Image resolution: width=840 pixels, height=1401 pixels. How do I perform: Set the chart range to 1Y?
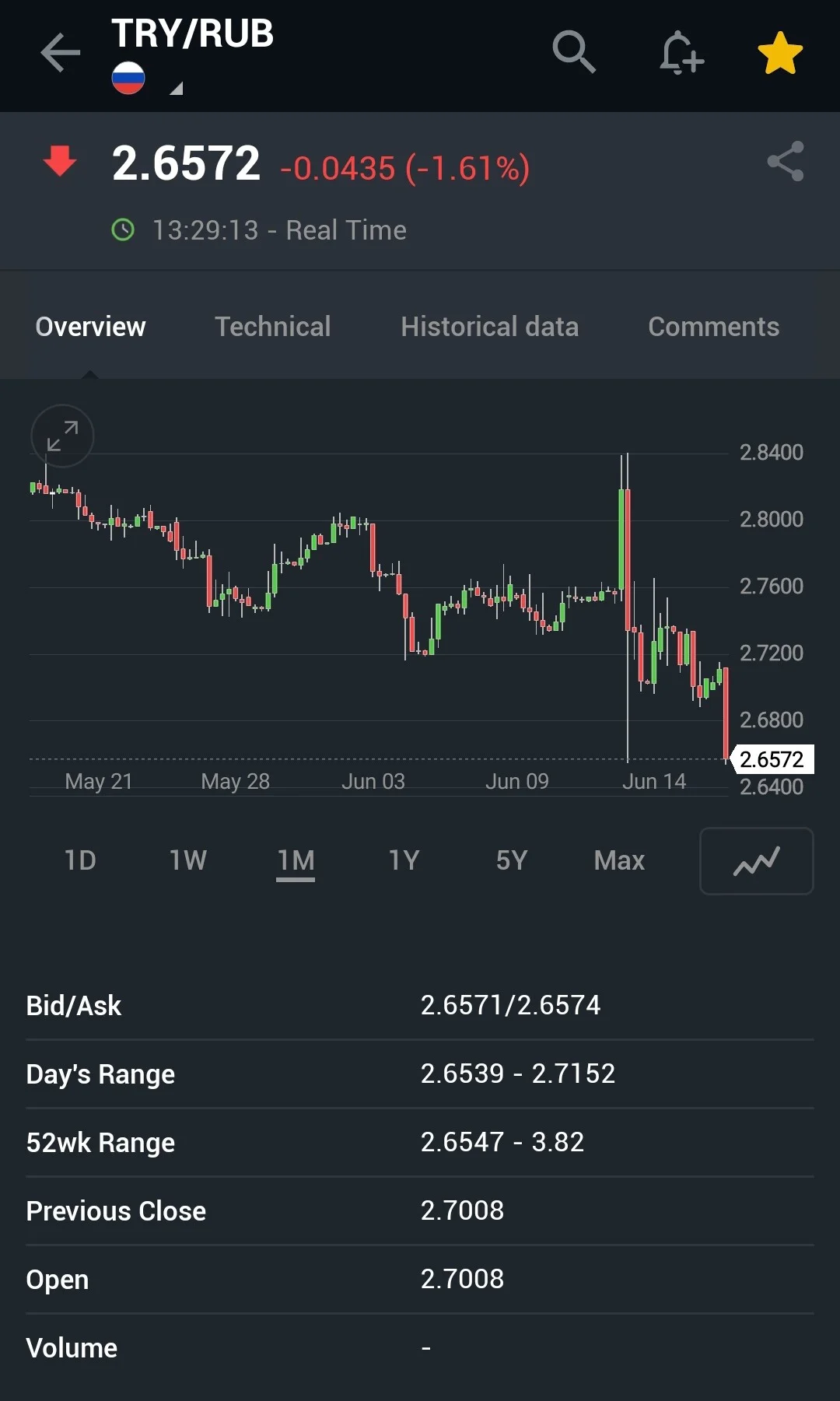pyautogui.click(x=404, y=860)
